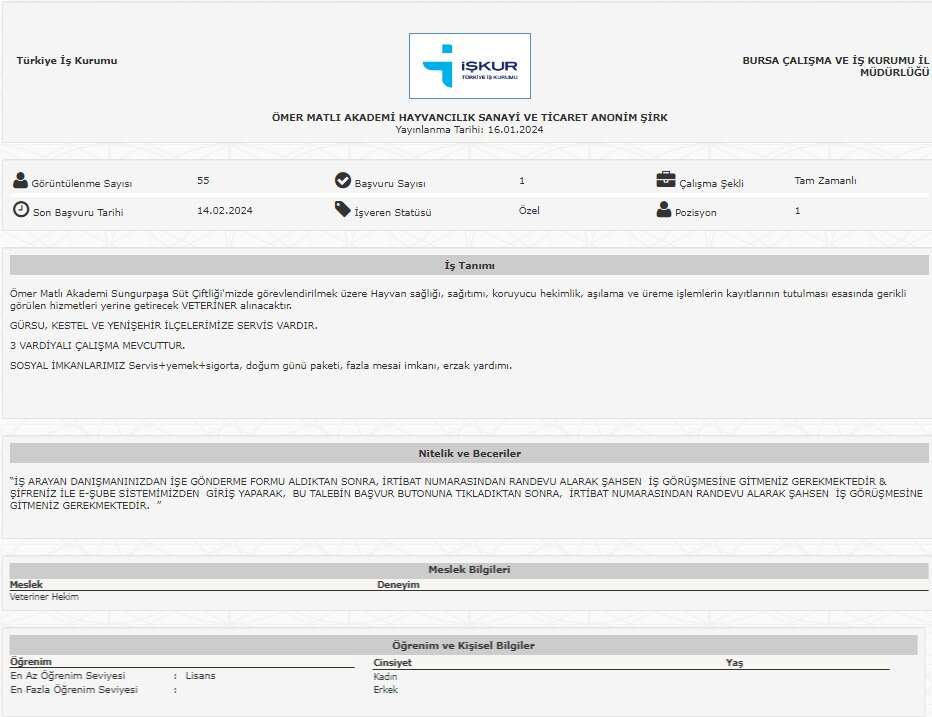
Task: Click the Nitelik ve Beceriler section header
Action: [x=469, y=454]
